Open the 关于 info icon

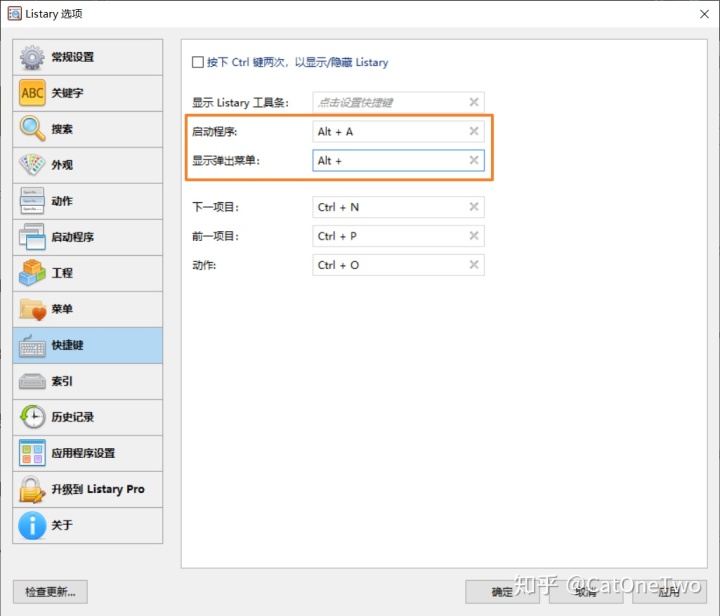[x=32, y=526]
